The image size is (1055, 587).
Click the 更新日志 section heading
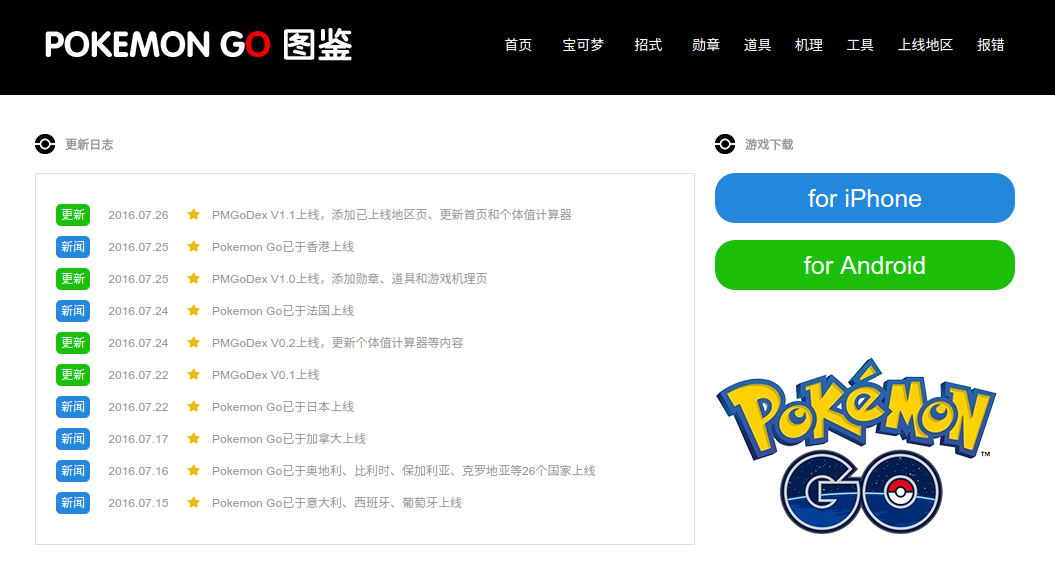tap(89, 145)
